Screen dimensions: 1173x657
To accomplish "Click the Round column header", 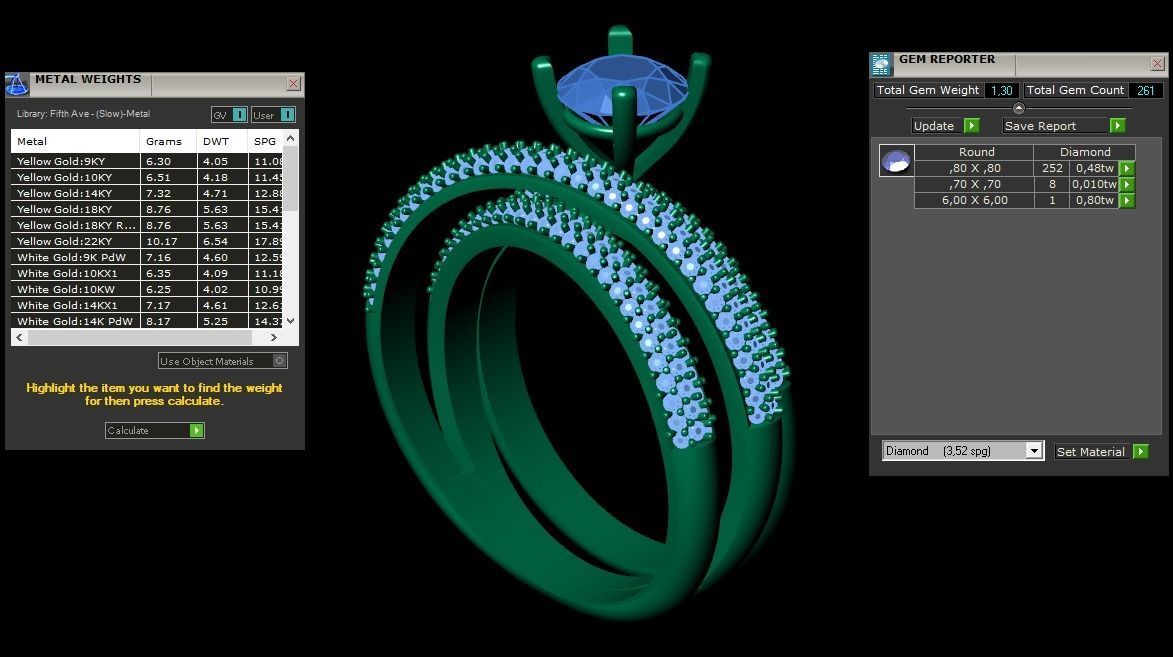I will pyautogui.click(x=976, y=152).
